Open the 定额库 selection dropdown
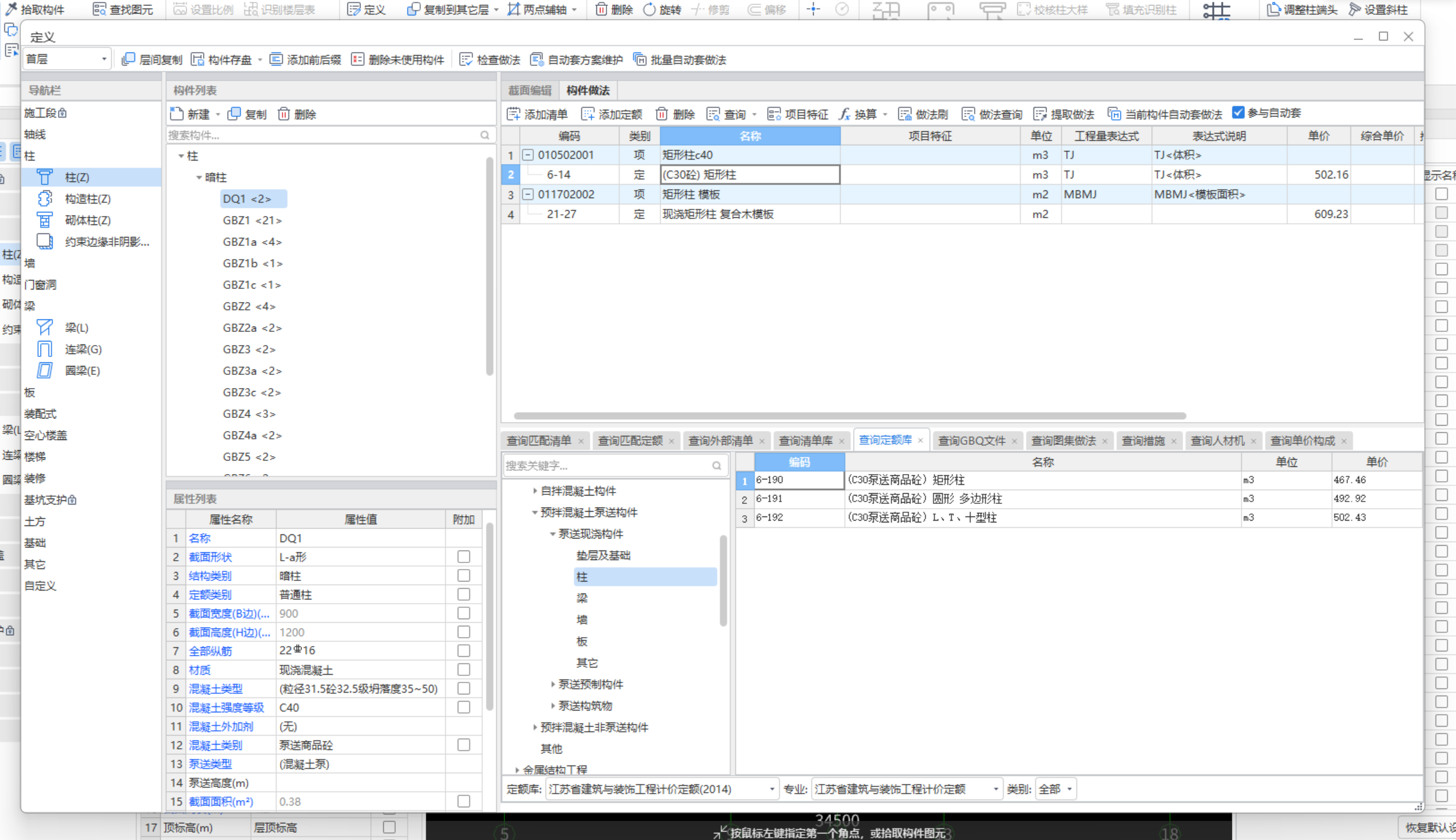This screenshot has width=1456, height=840. 771,789
